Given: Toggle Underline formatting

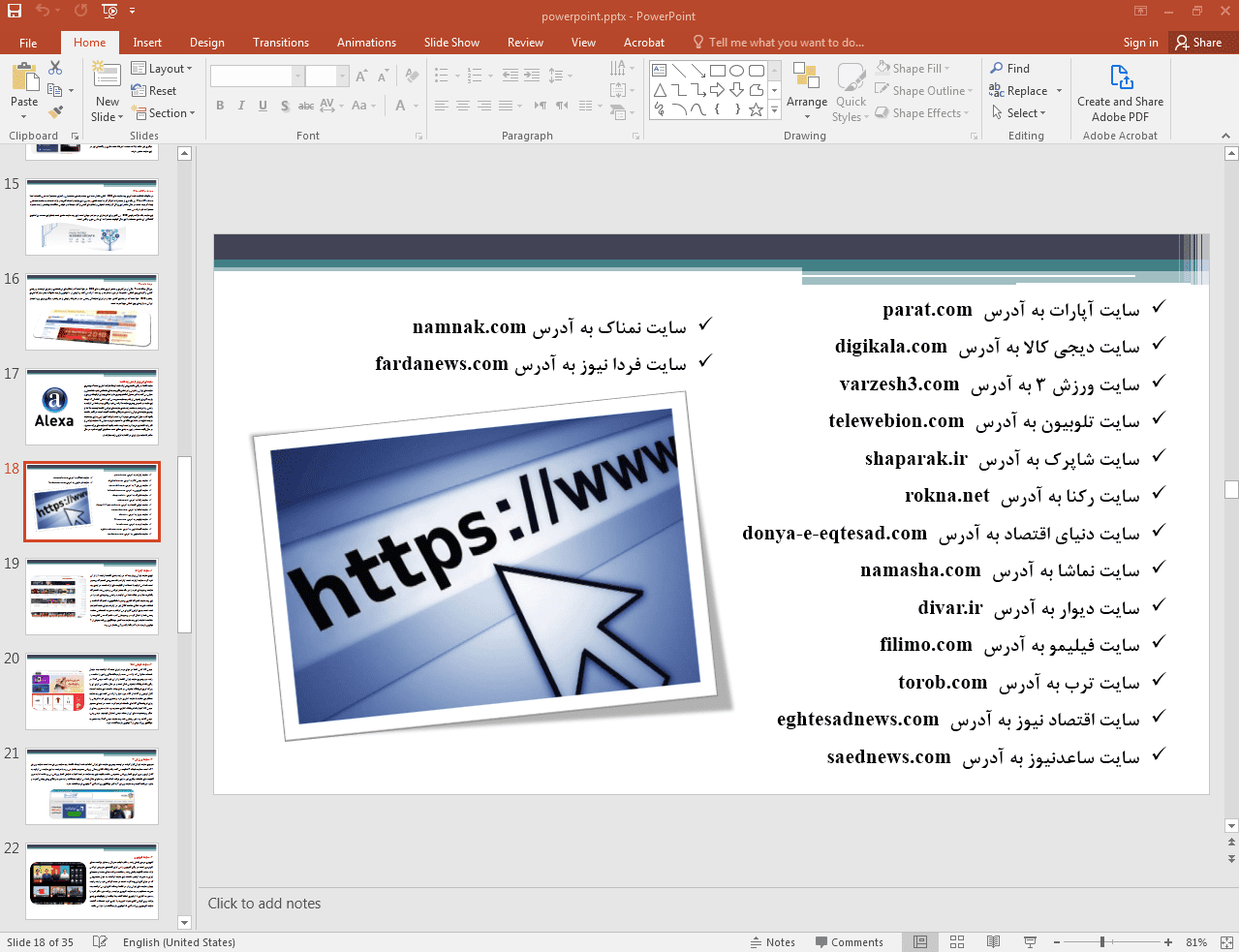Looking at the screenshot, I should pos(263,106).
